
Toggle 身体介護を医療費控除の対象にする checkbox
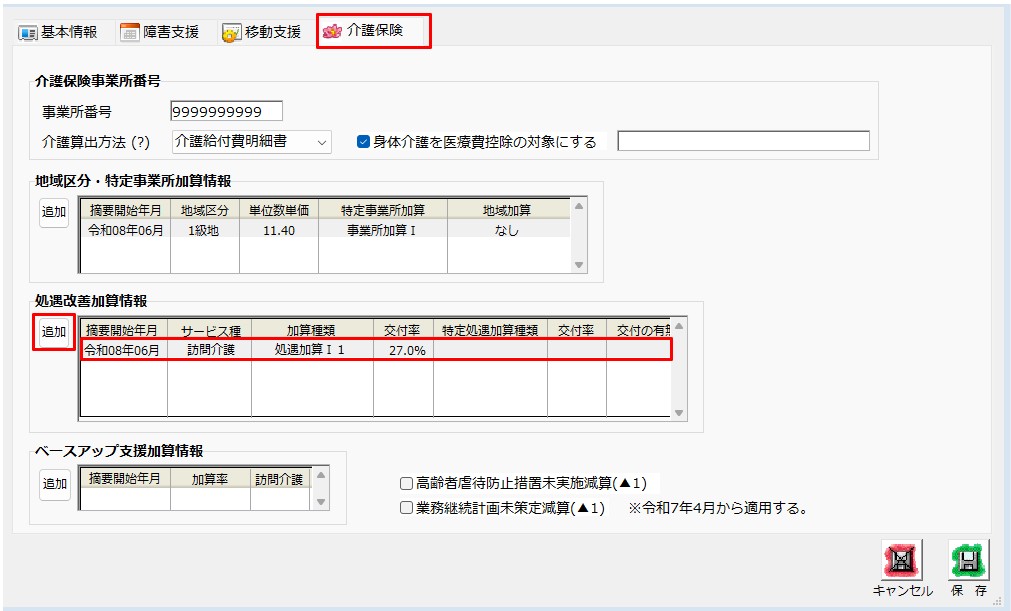tap(363, 142)
